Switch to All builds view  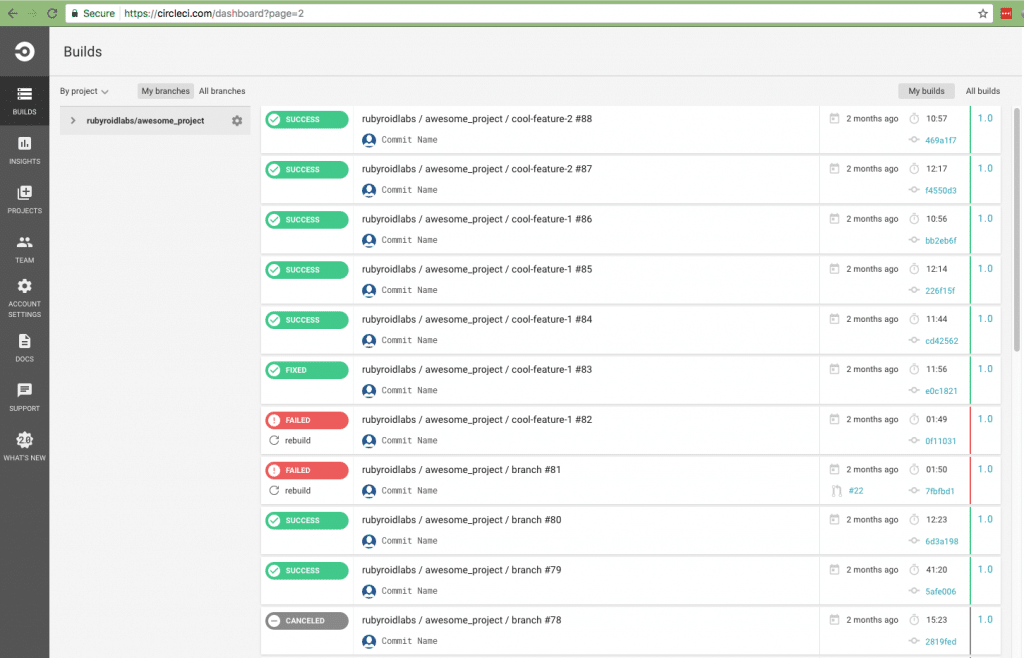tap(982, 91)
